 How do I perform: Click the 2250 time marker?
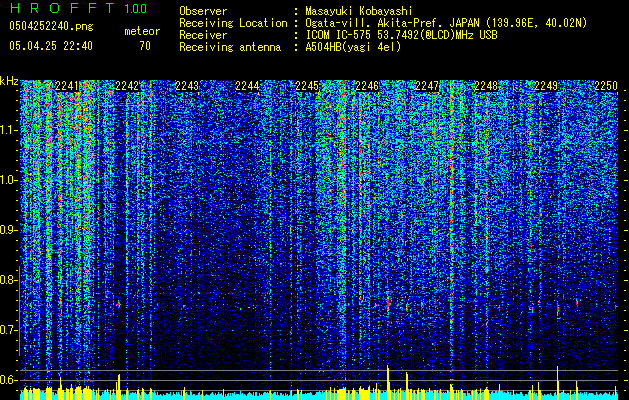(x=606, y=86)
